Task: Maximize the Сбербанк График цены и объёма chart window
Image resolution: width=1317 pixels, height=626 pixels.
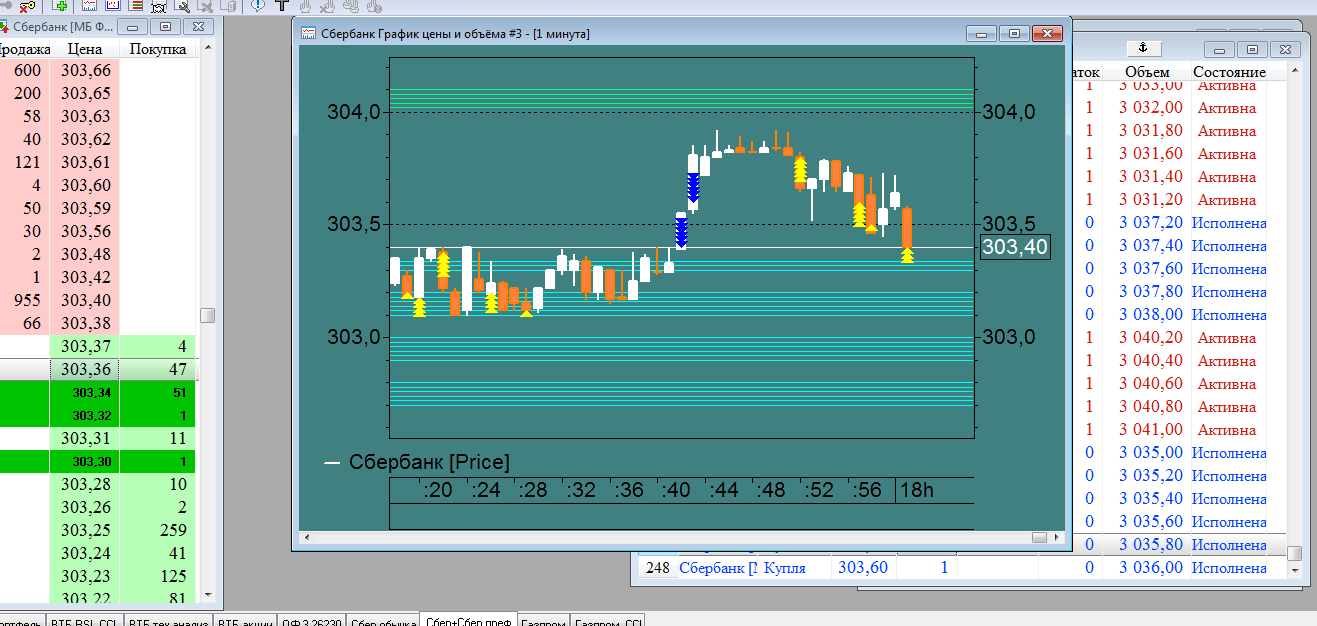Action: [1013, 34]
